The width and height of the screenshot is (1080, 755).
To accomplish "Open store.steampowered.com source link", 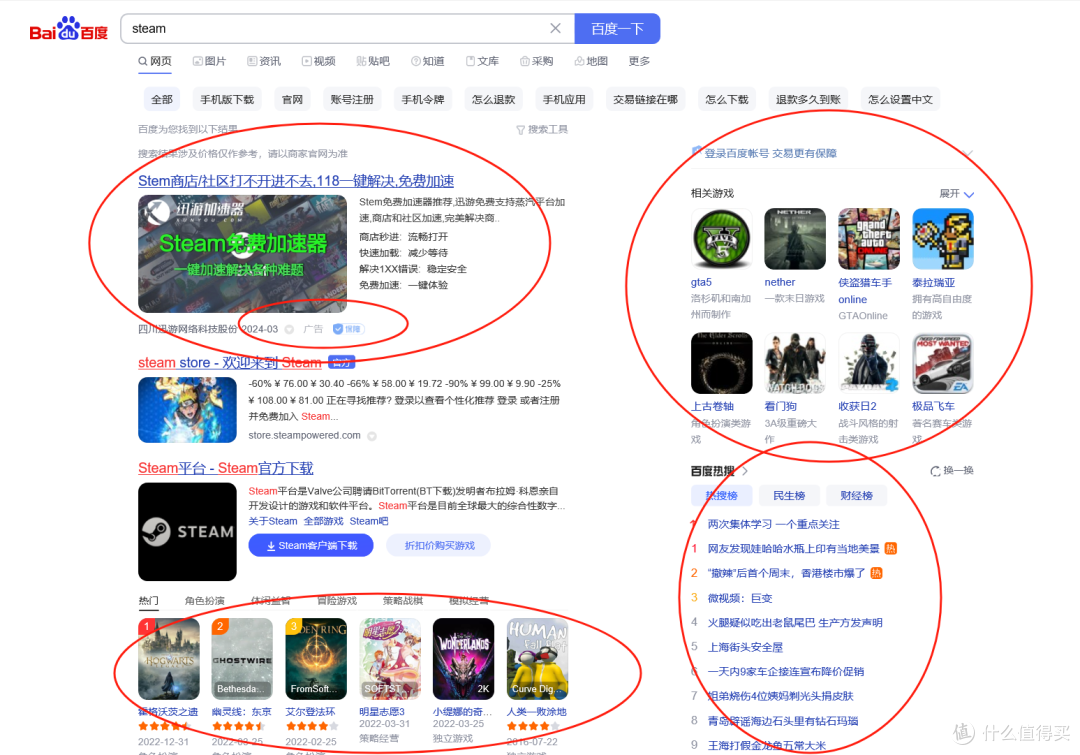I will click(304, 435).
